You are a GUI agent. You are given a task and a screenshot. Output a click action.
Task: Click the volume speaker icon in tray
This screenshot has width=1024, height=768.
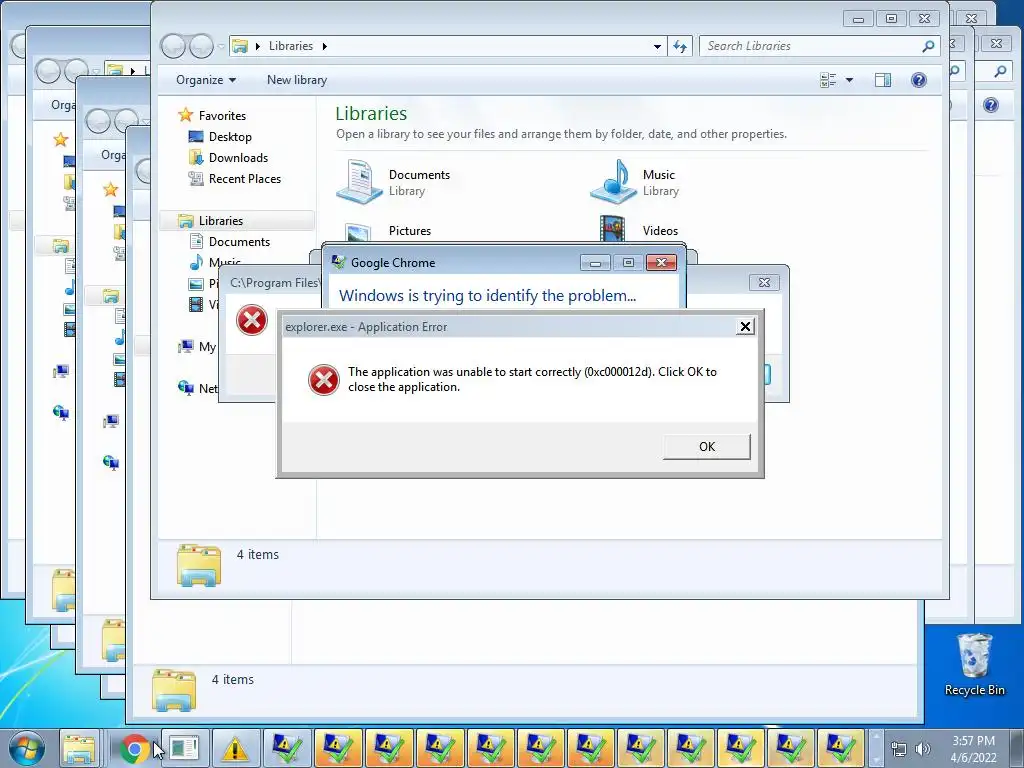[x=922, y=749]
